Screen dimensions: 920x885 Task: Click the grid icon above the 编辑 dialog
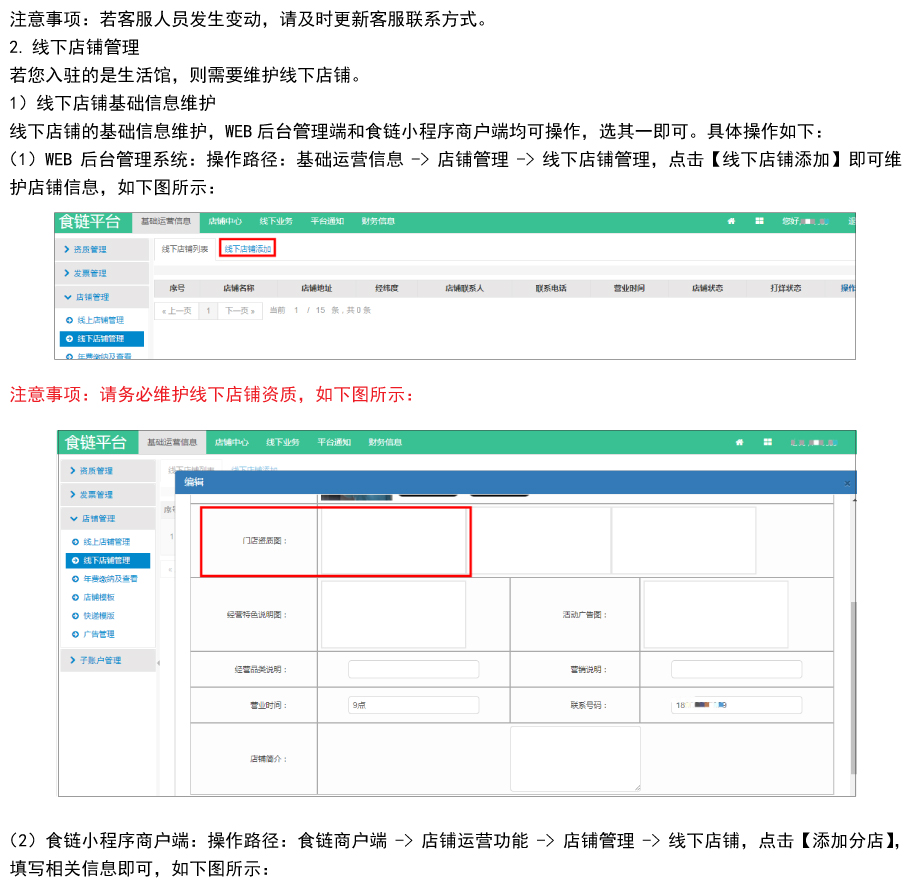[x=767, y=442]
